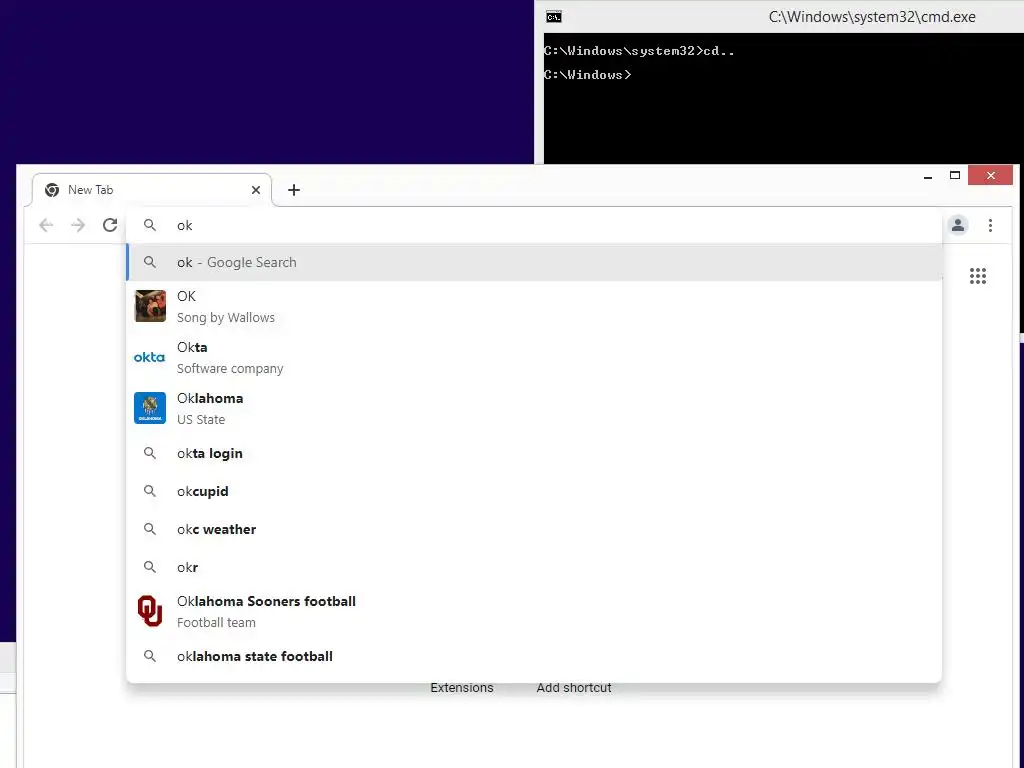Click search icon beside 'okr'

pos(150,567)
